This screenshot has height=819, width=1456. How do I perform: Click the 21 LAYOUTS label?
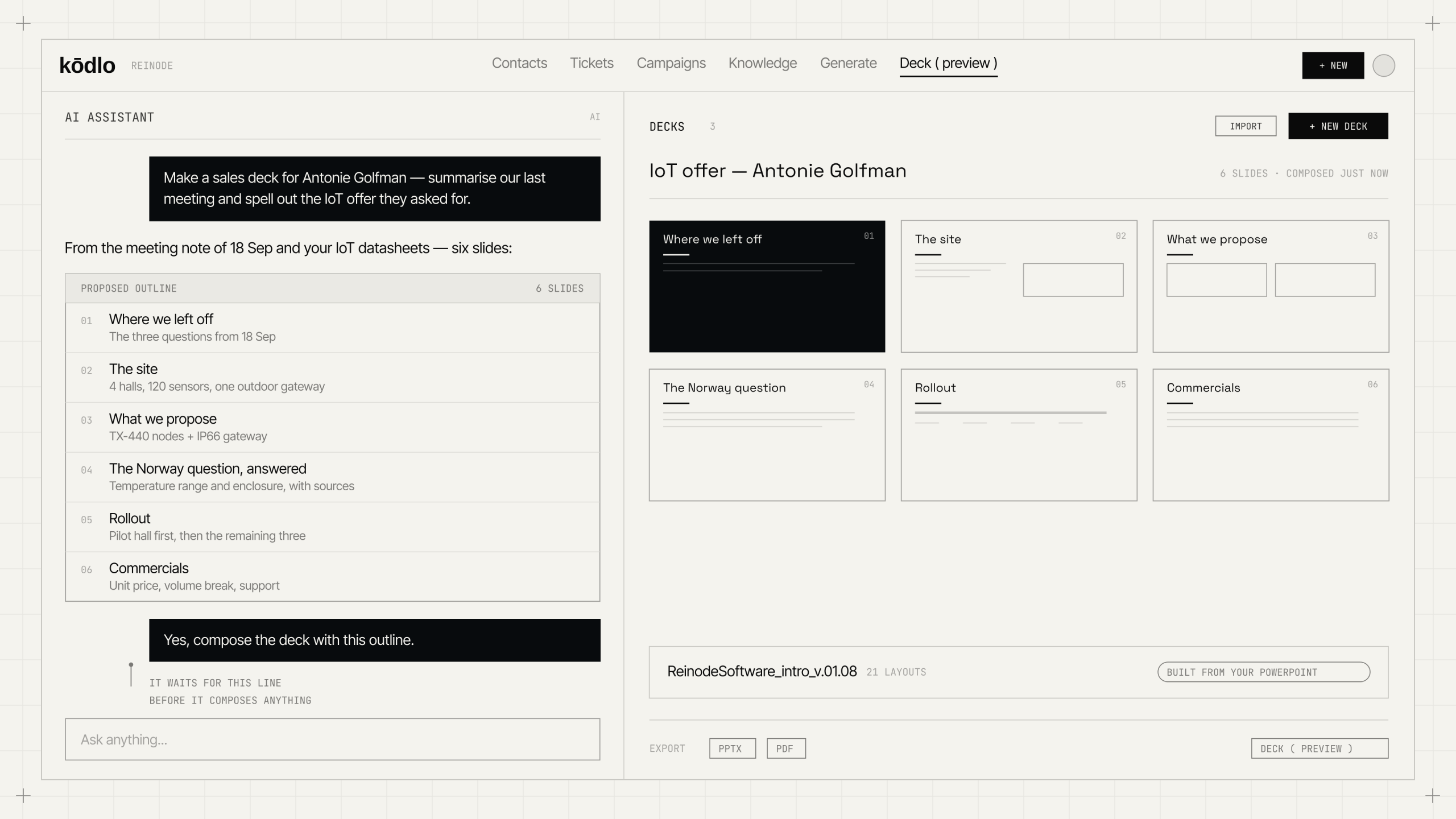896,672
